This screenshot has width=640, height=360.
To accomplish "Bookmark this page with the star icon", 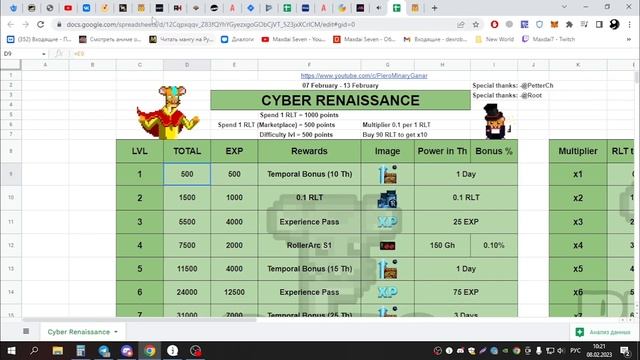I will 476,24.
